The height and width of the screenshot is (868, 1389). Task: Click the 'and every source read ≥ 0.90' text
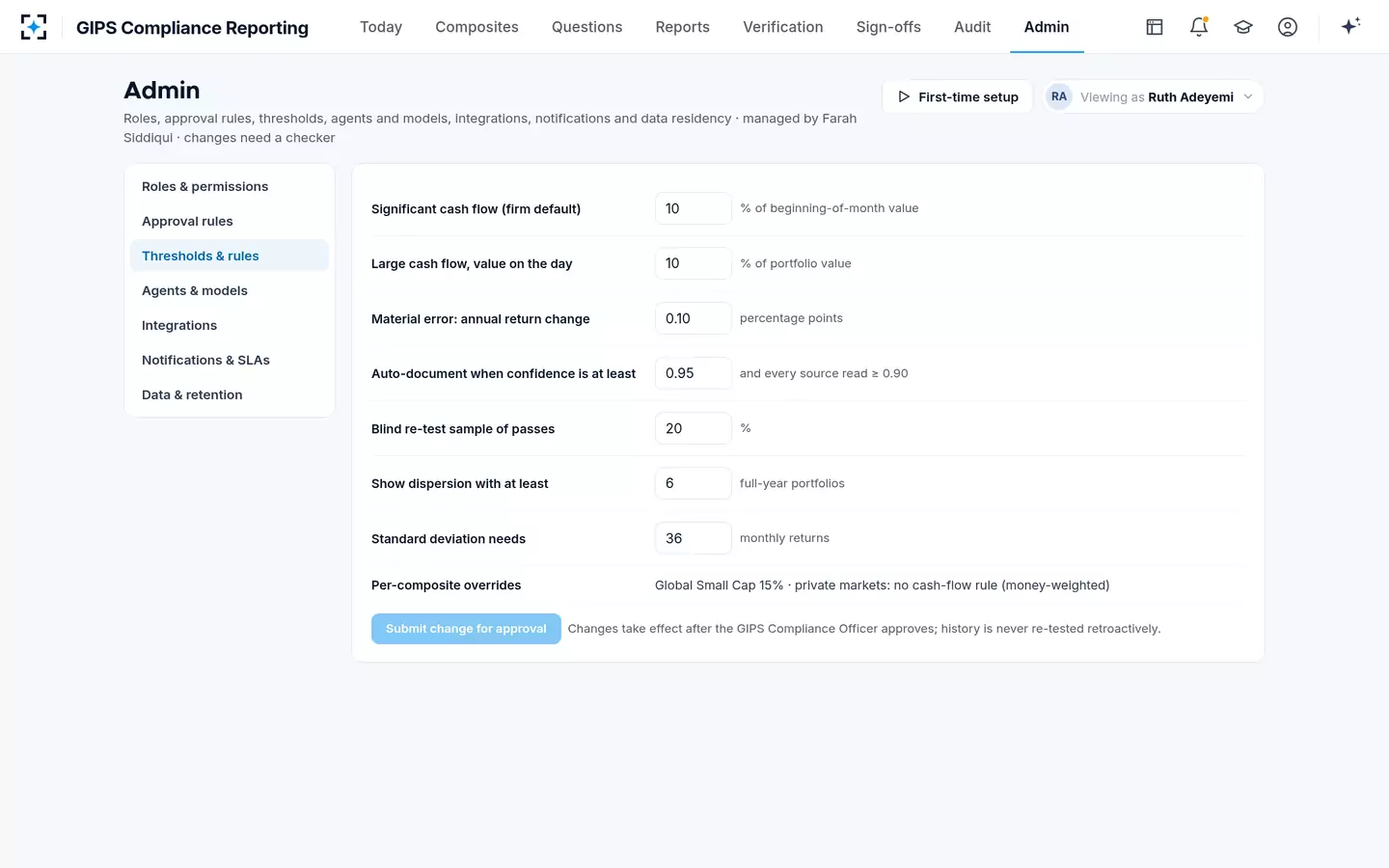(824, 373)
